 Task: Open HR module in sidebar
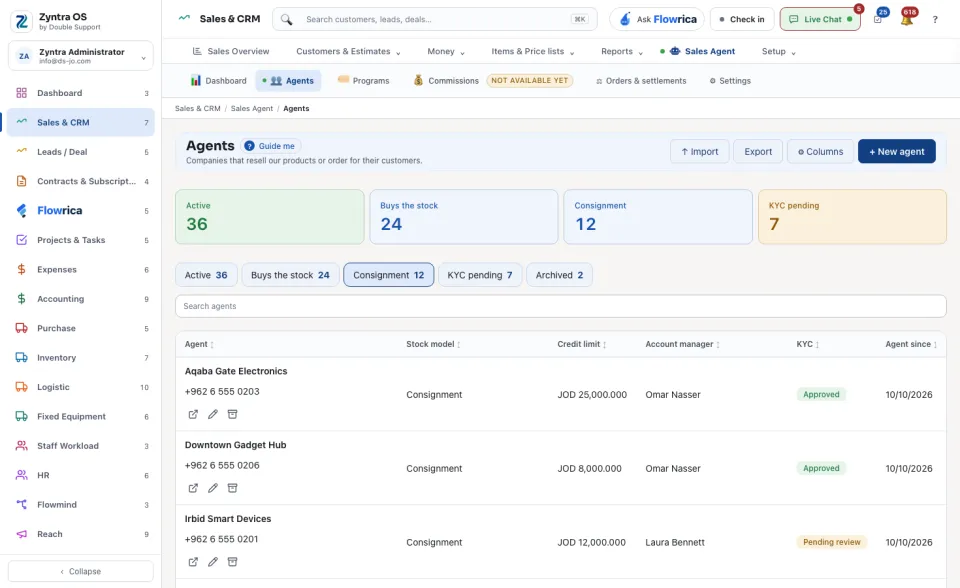pyautogui.click(x=81, y=475)
